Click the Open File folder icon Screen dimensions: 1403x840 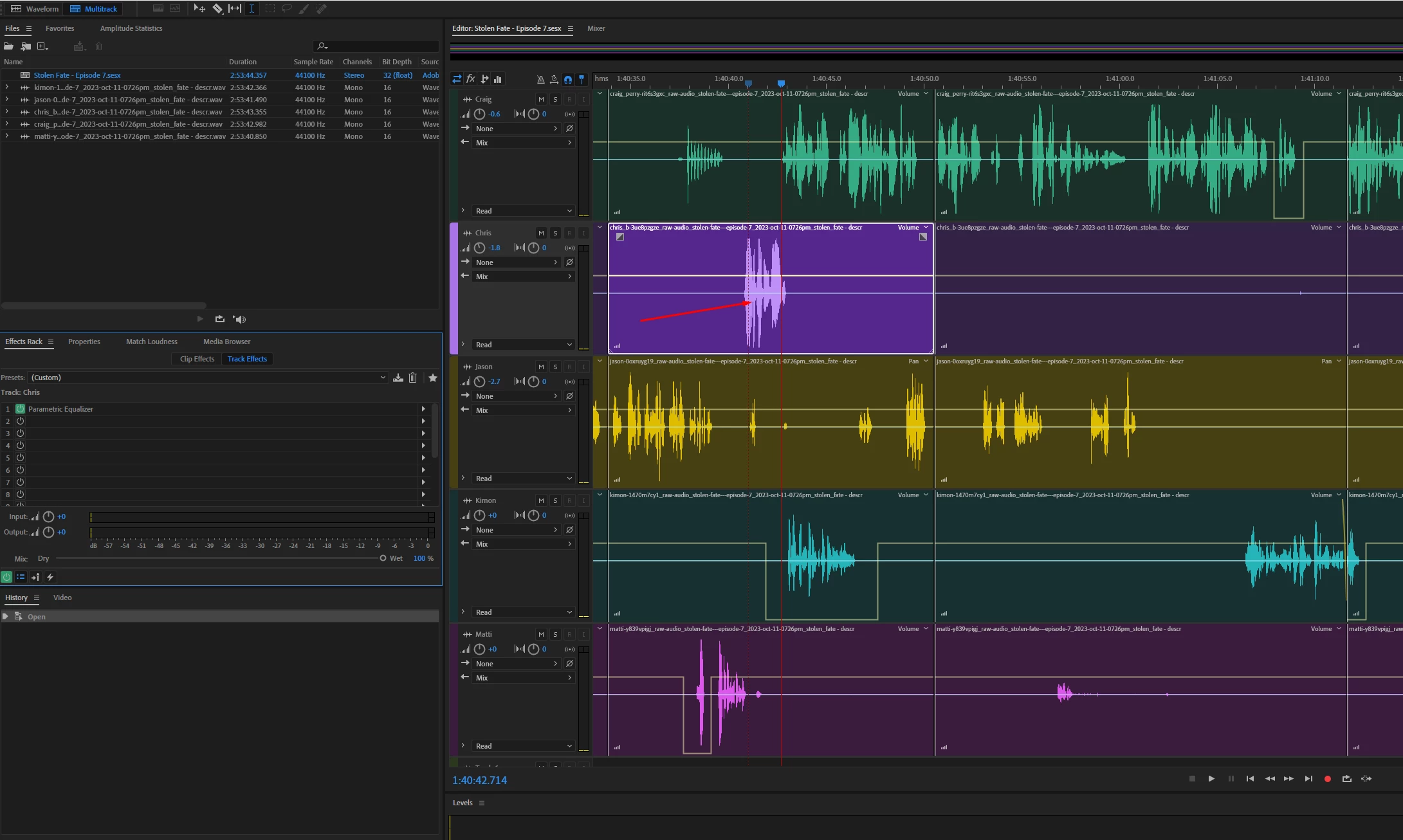[8, 46]
